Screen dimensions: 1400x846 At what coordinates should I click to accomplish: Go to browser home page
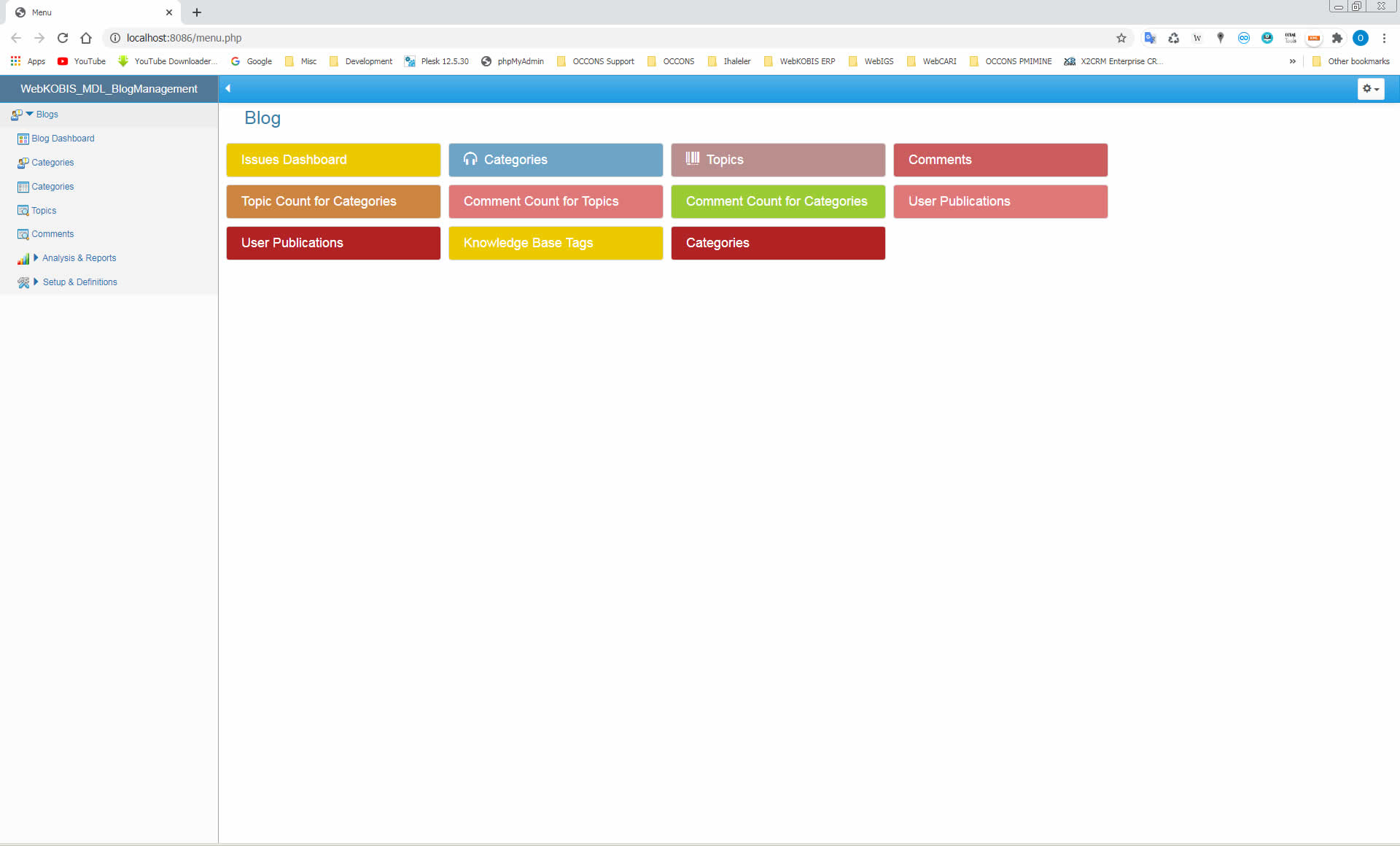pyautogui.click(x=86, y=38)
